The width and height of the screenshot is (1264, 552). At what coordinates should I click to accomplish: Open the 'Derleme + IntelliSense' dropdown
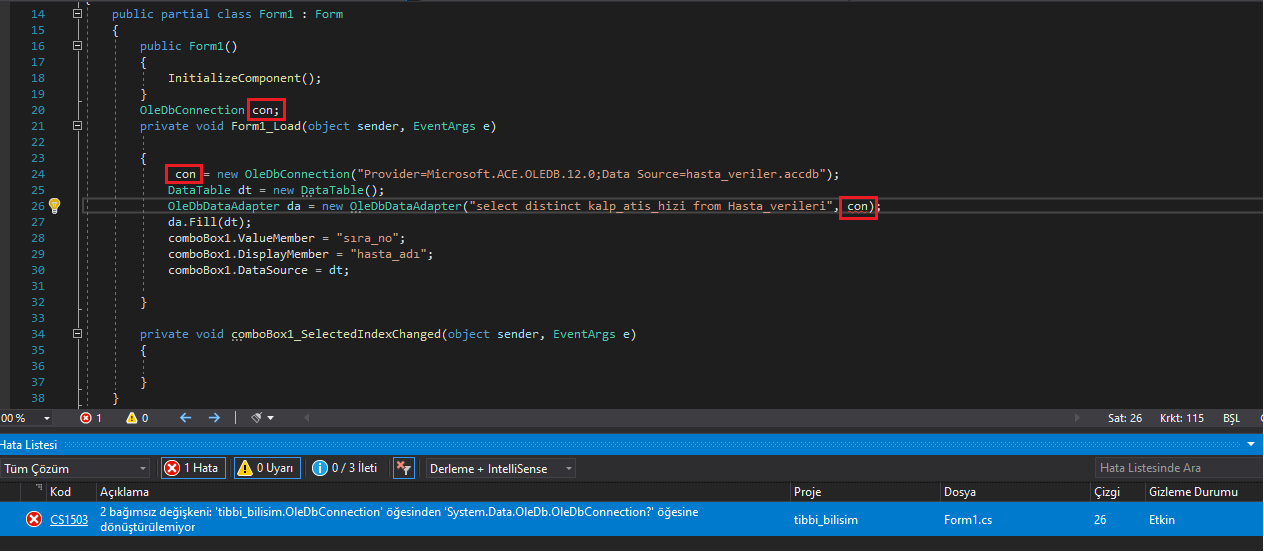click(x=500, y=468)
